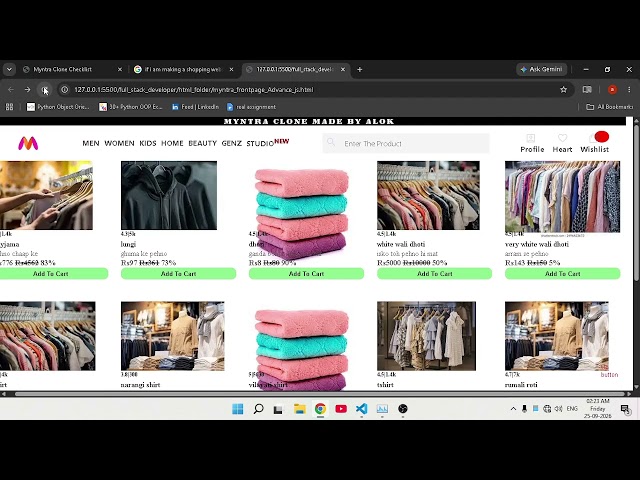This screenshot has height=480, width=640.
Task: Bookmark this page with the star icon
Action: point(564,90)
